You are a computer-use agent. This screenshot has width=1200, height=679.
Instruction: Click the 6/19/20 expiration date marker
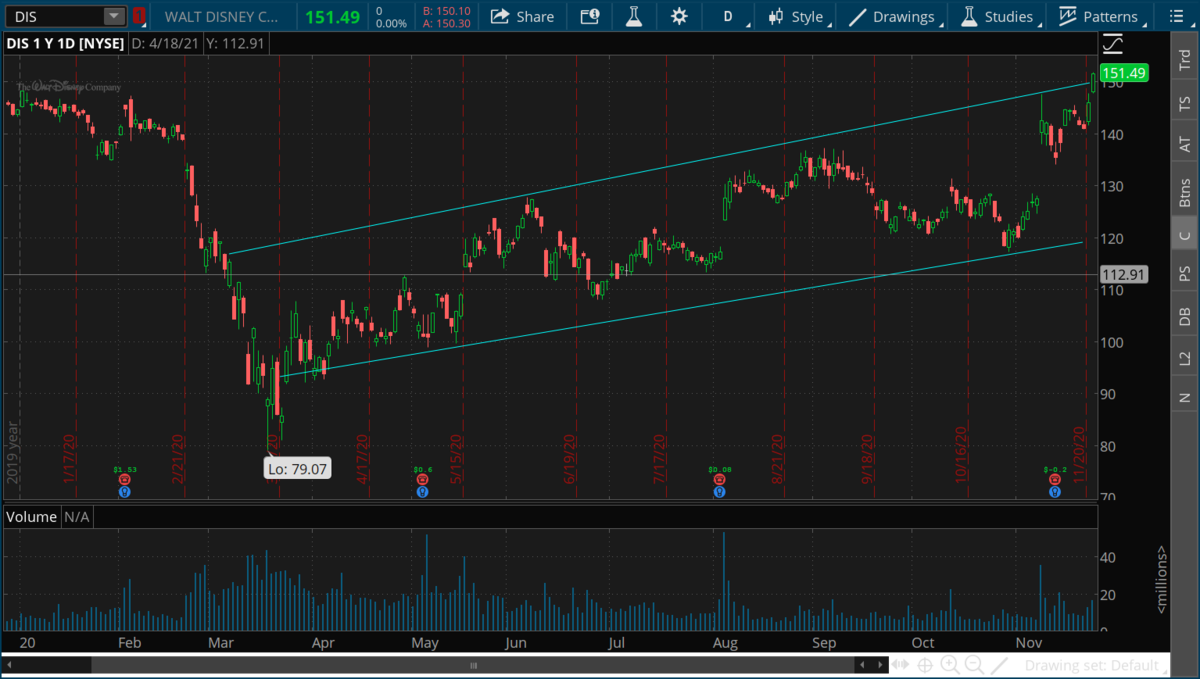(x=569, y=459)
